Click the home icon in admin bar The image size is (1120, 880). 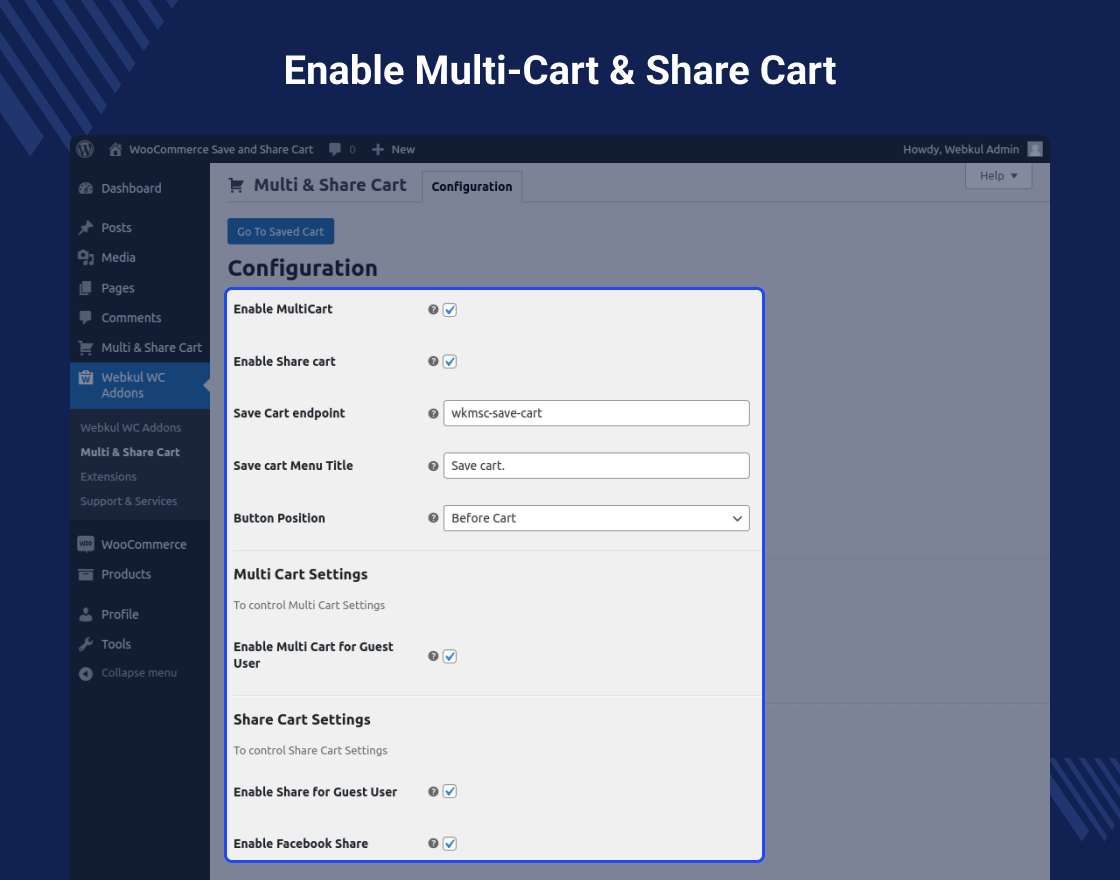point(115,149)
